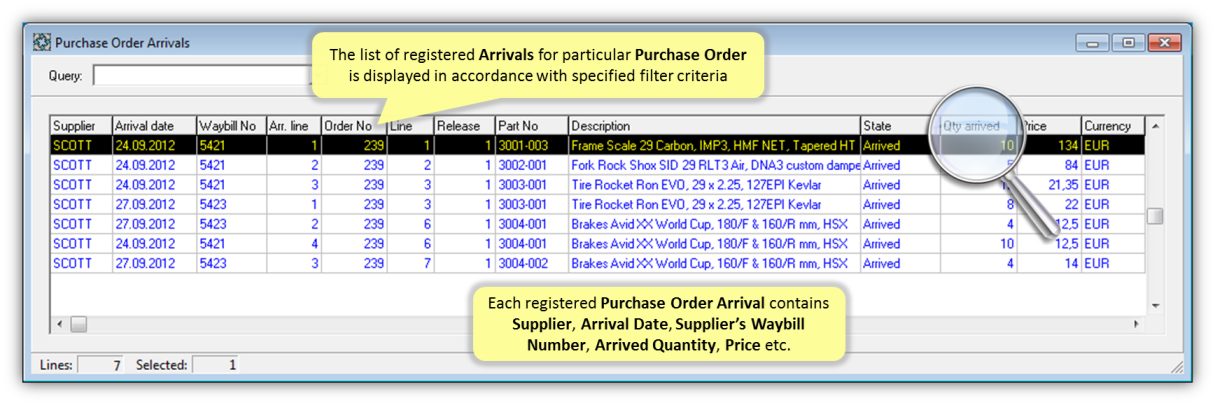Select the Frame Scale 29 Carbon row
This screenshot has width=1215, height=405.
pos(713,146)
